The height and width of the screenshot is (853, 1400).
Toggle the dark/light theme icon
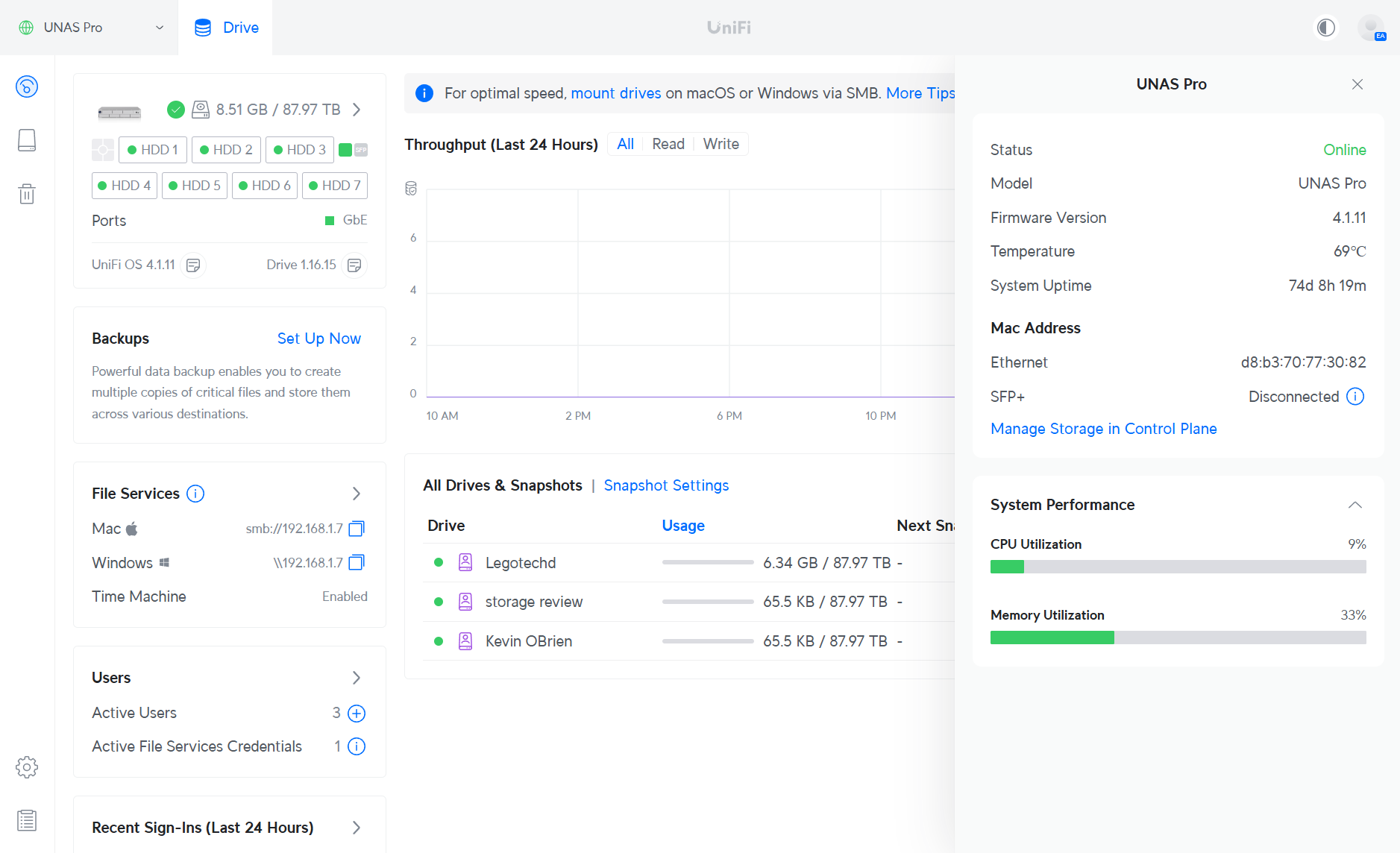(x=1326, y=28)
